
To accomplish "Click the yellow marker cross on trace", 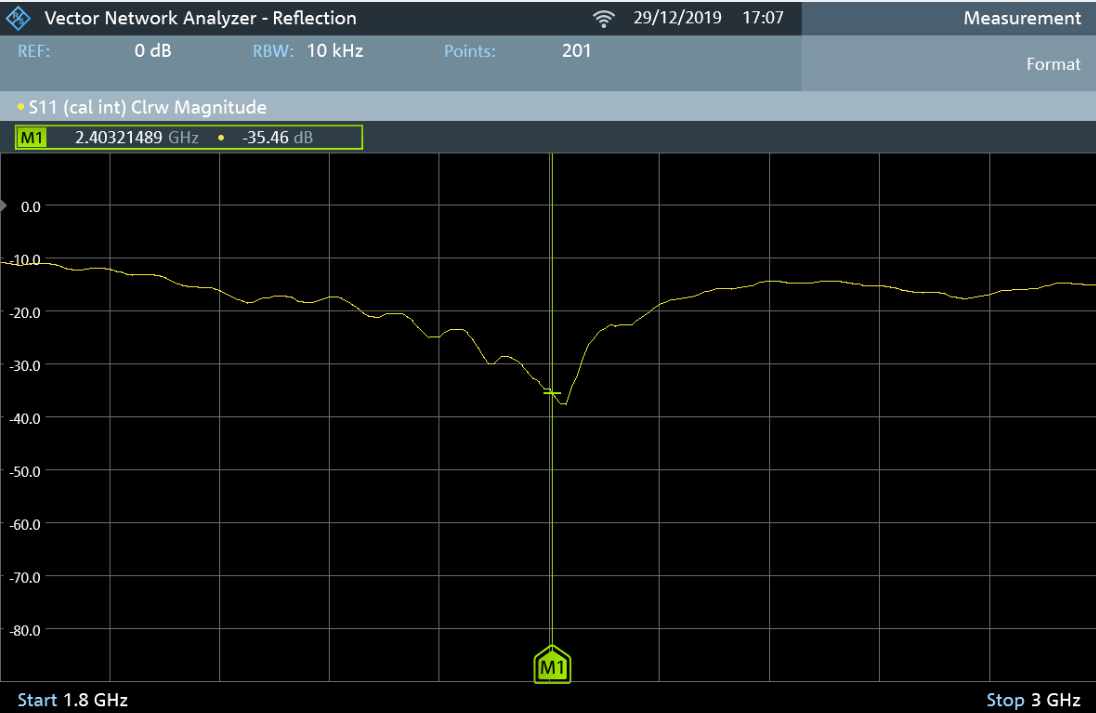I will point(552,393).
